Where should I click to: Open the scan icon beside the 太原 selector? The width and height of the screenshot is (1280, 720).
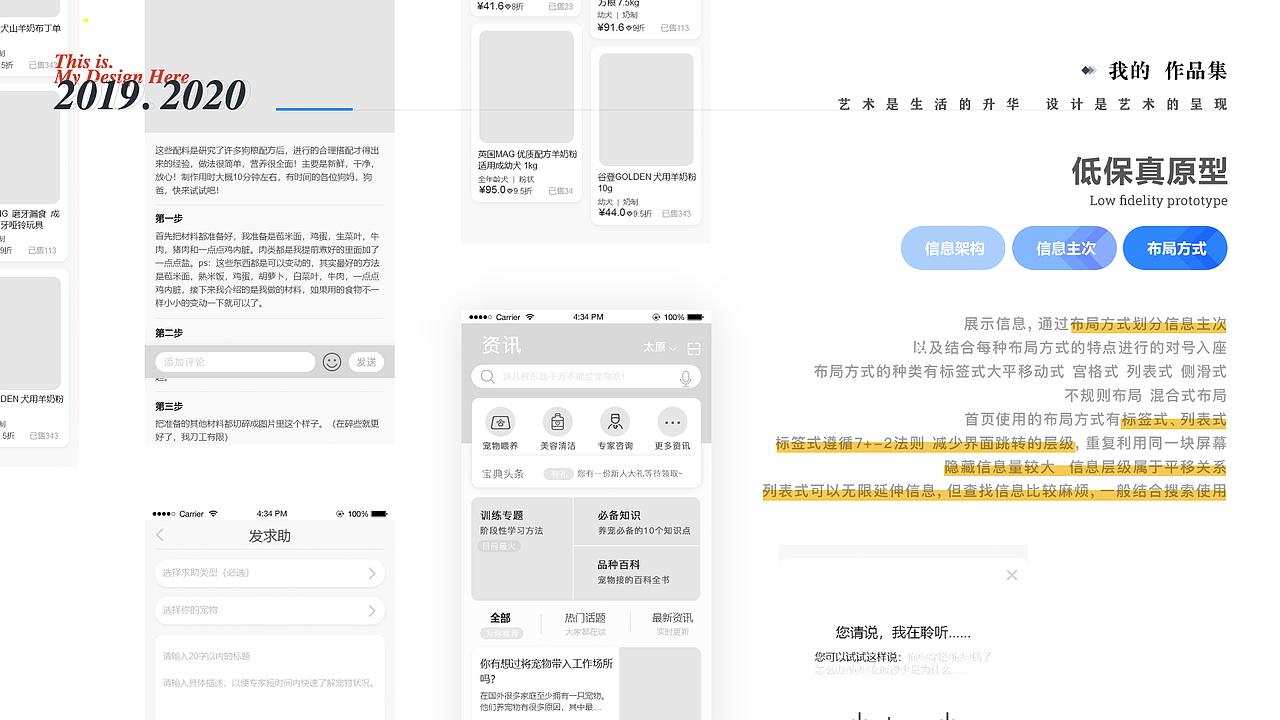coord(694,347)
